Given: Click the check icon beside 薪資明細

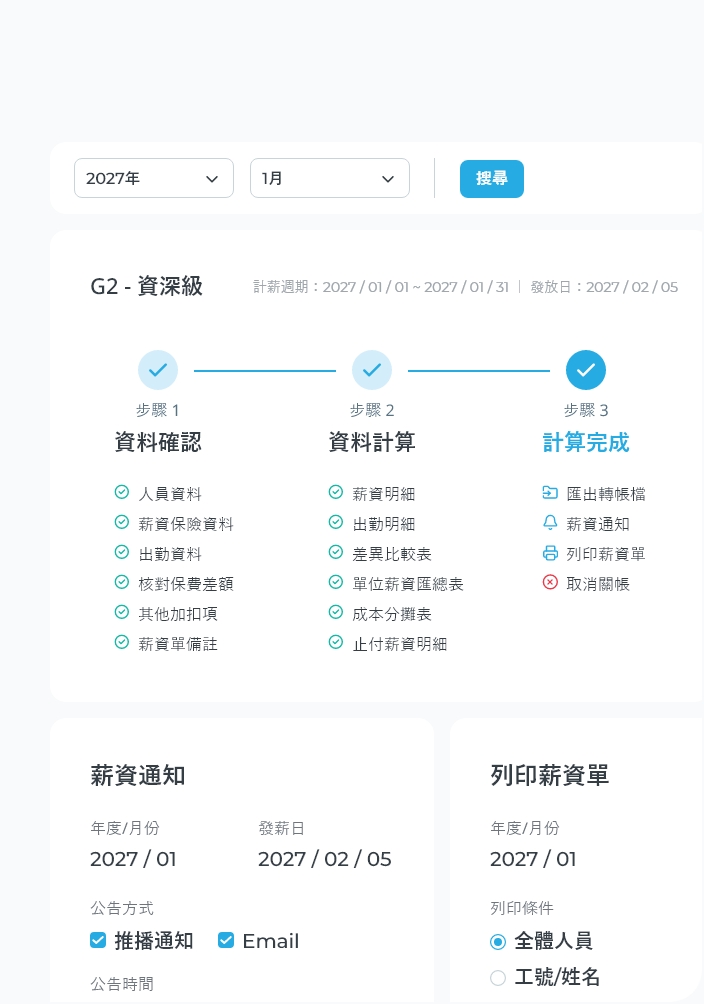Looking at the screenshot, I should click(336, 492).
